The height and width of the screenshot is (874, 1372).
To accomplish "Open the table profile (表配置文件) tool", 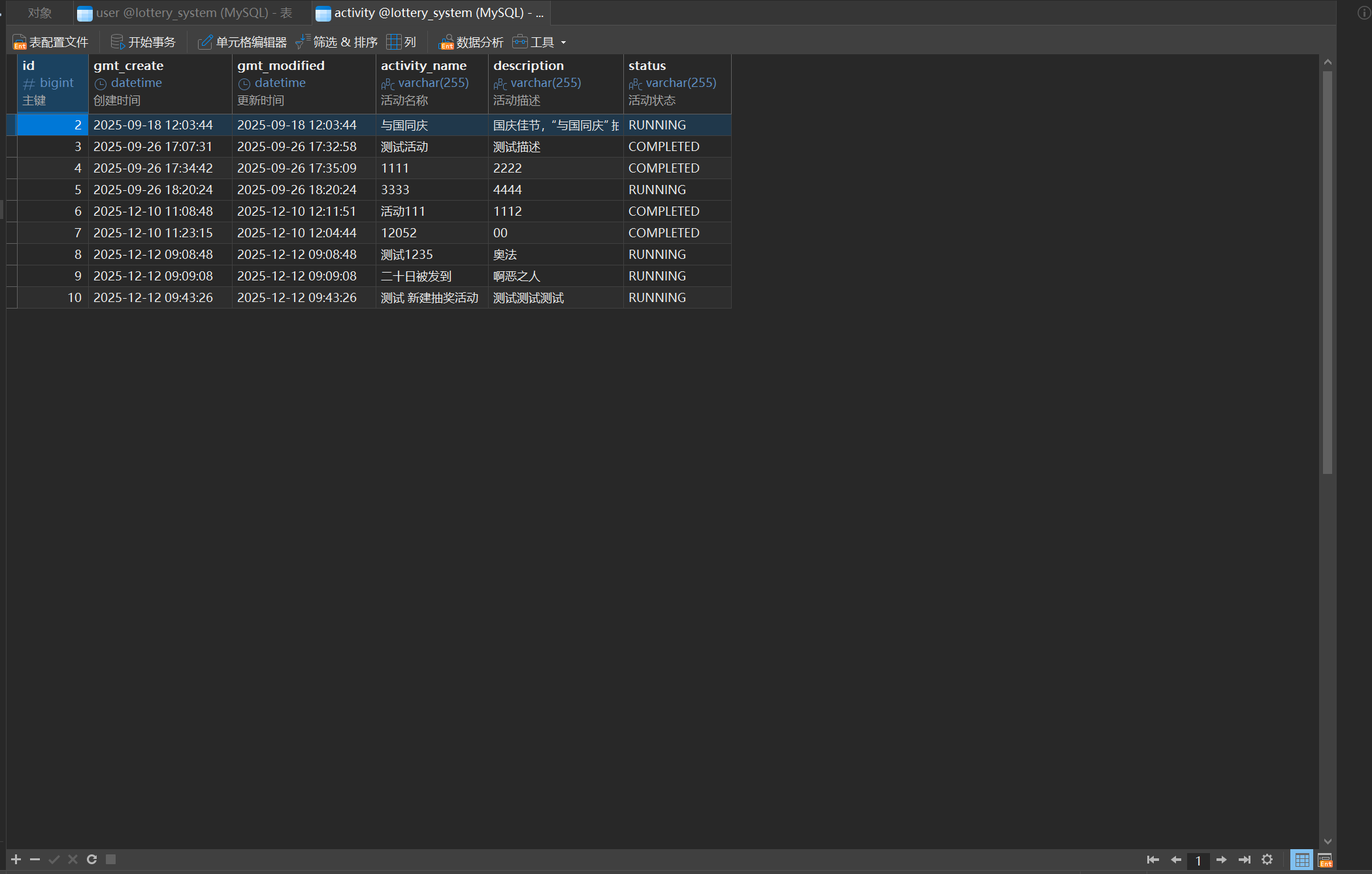I will click(x=51, y=42).
